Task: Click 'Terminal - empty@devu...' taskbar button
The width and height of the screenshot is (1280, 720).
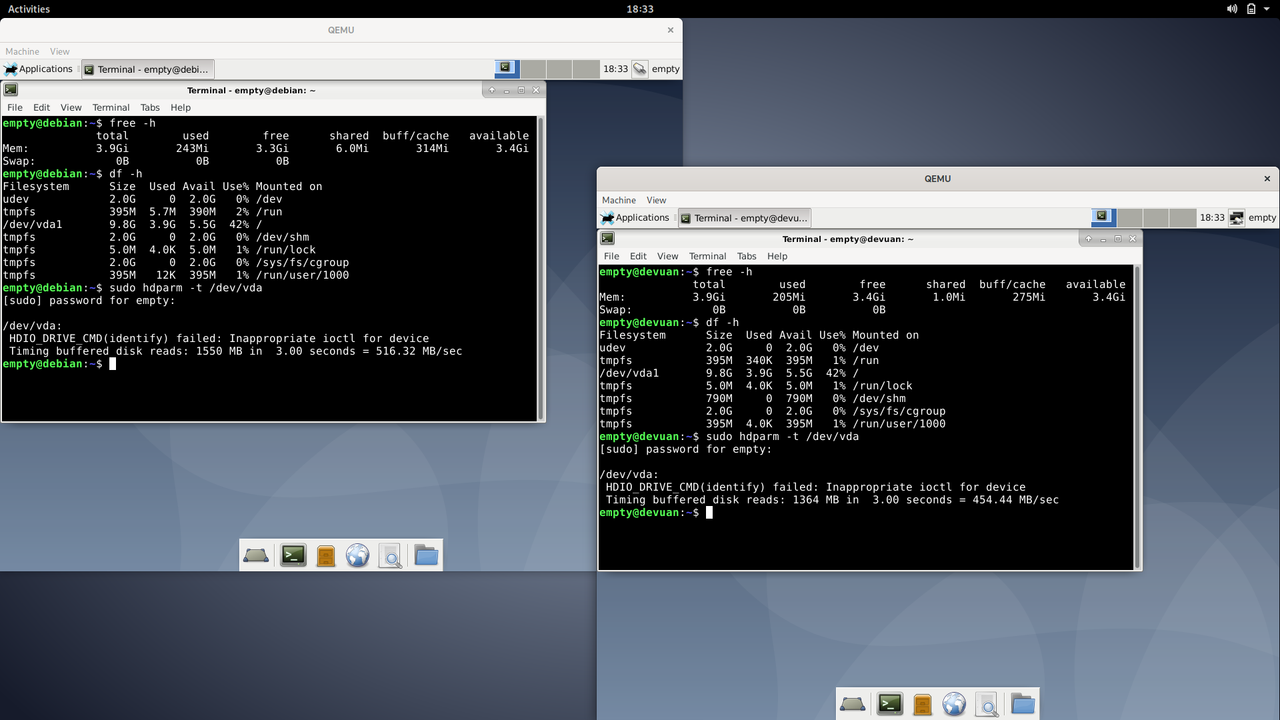Action: [x=744, y=218]
